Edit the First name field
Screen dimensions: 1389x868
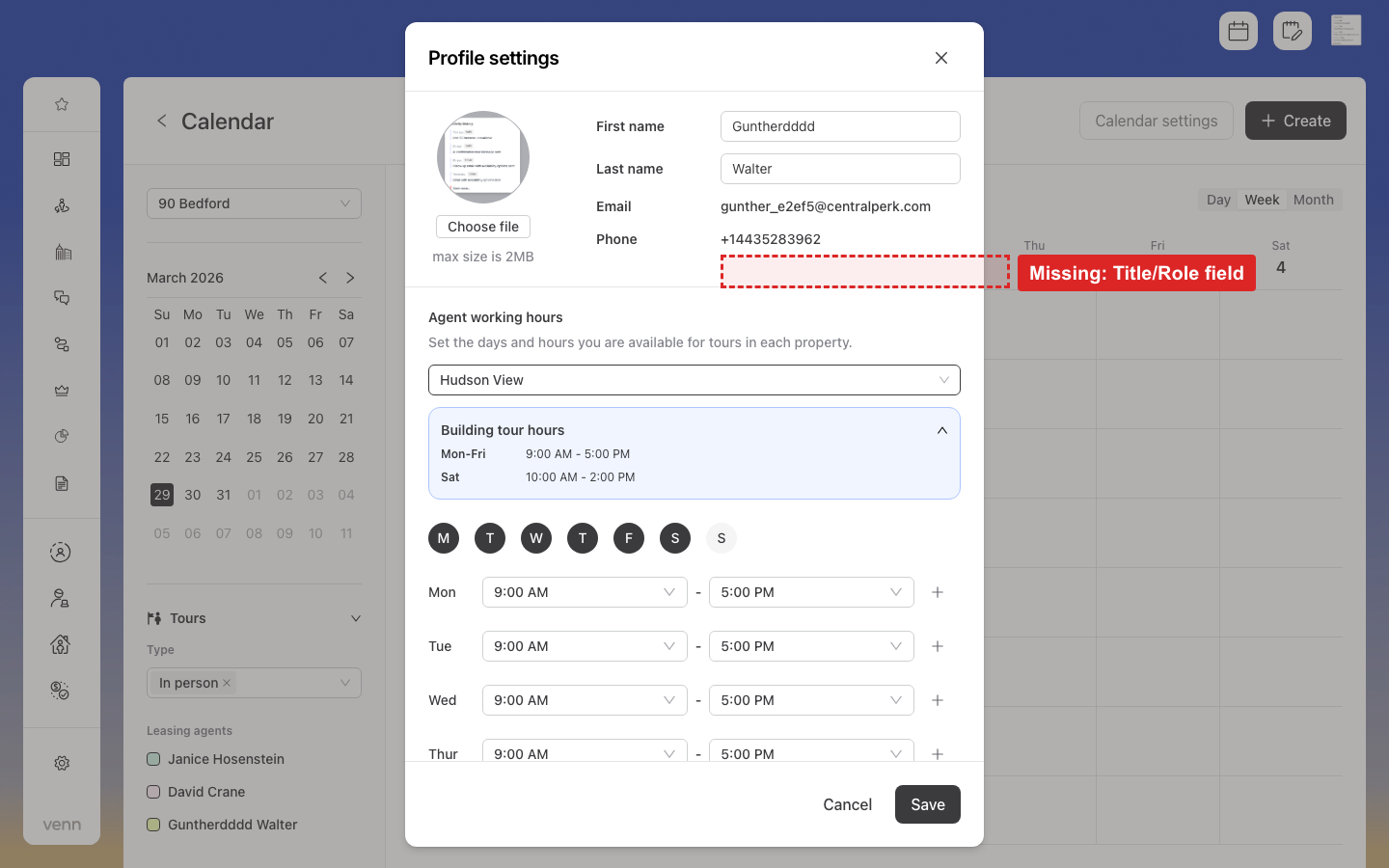pyautogui.click(x=840, y=126)
